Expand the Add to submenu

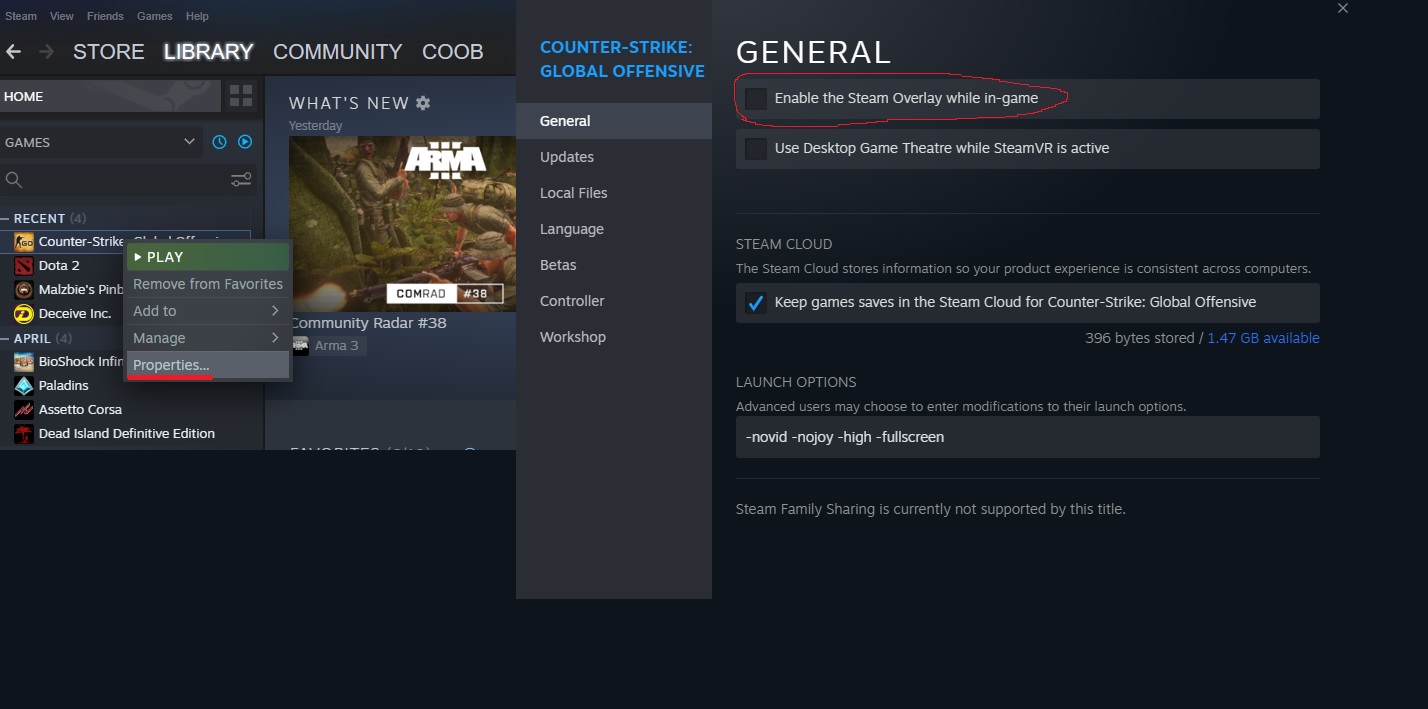[x=207, y=311]
